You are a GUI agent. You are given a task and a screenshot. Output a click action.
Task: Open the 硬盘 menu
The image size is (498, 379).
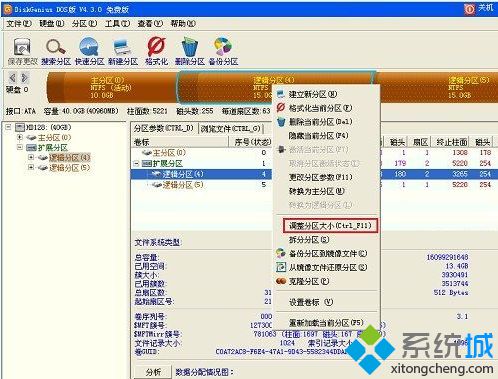52,24
